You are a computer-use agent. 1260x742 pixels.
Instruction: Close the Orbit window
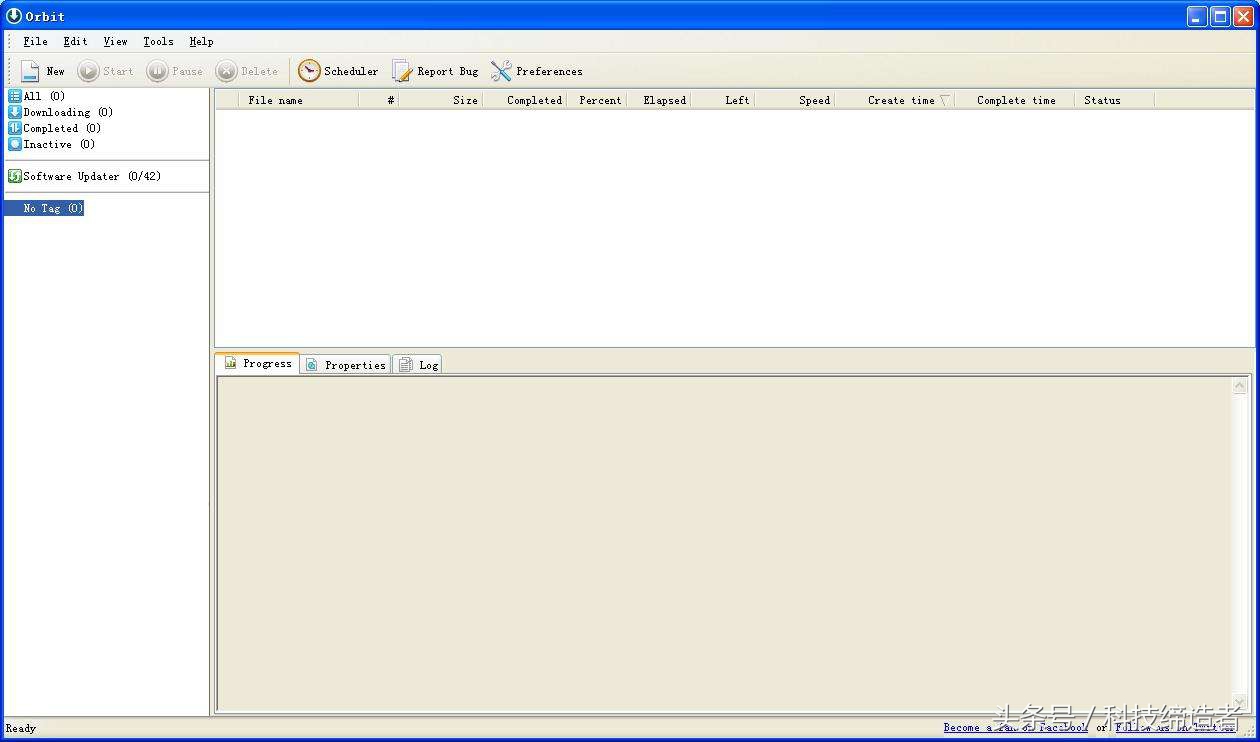1245,16
